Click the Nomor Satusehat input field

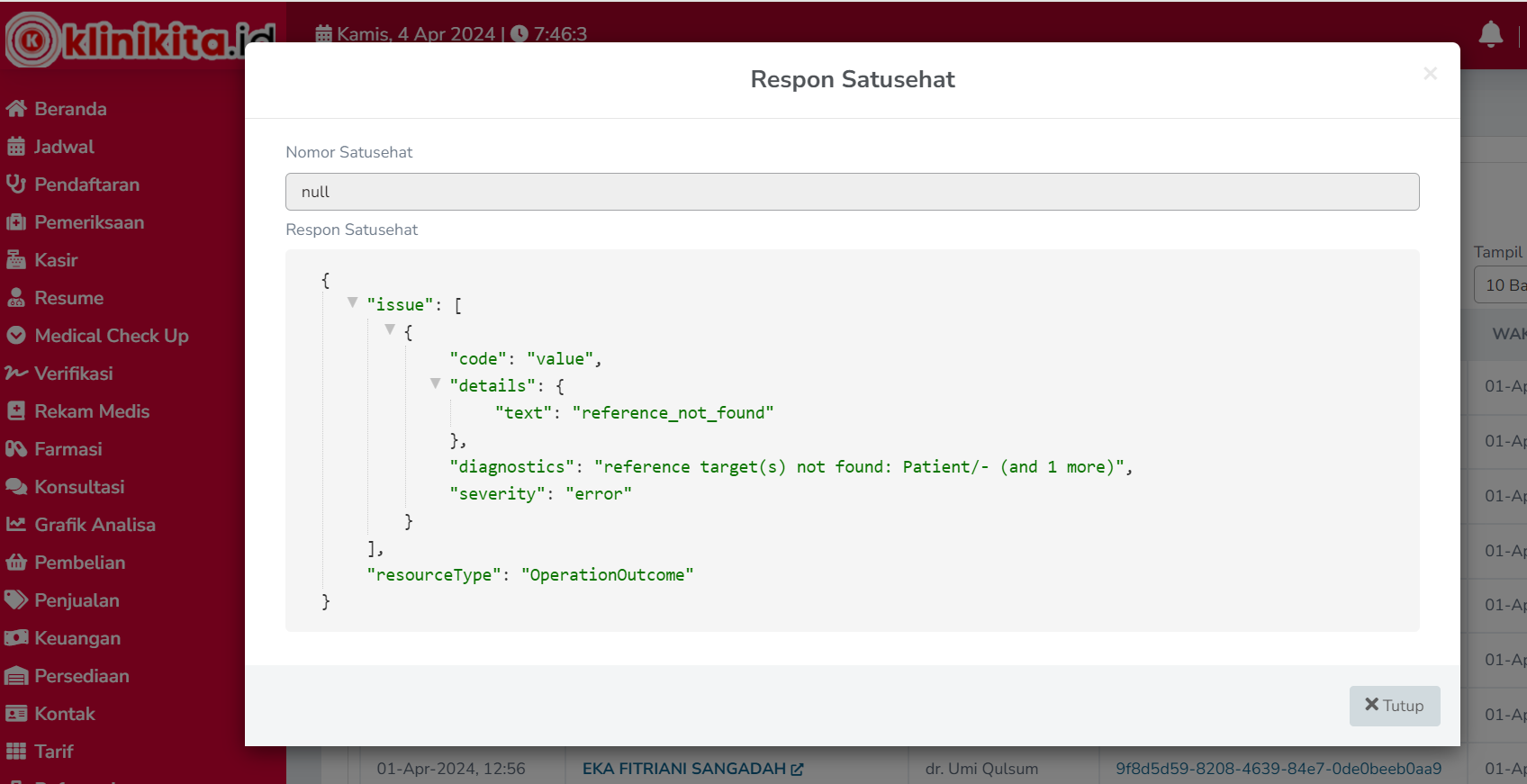click(x=852, y=192)
